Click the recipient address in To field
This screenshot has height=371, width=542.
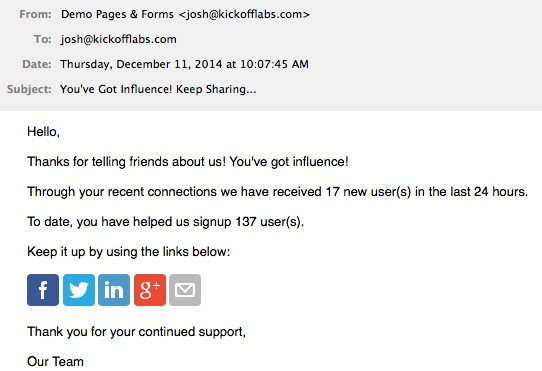(119, 39)
